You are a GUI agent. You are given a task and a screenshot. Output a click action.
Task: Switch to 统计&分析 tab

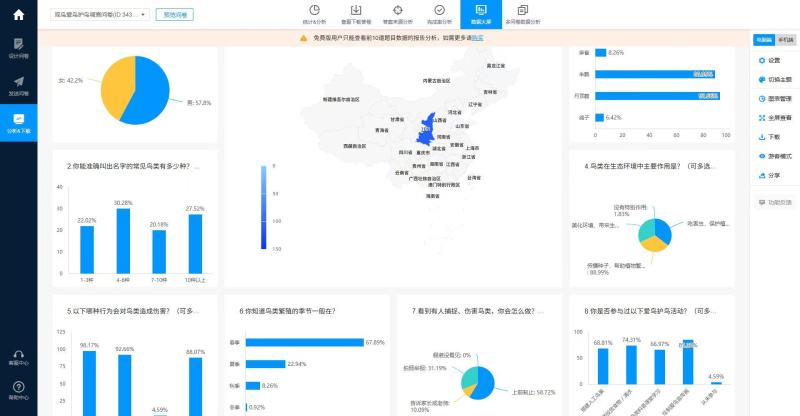[x=314, y=14]
